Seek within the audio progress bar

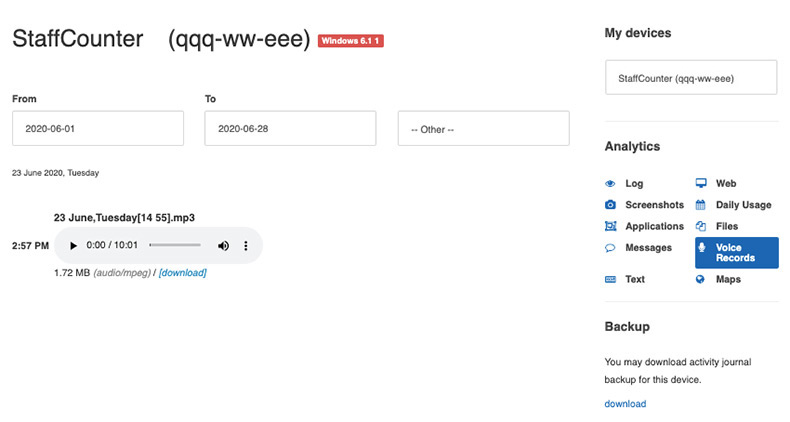[175, 245]
